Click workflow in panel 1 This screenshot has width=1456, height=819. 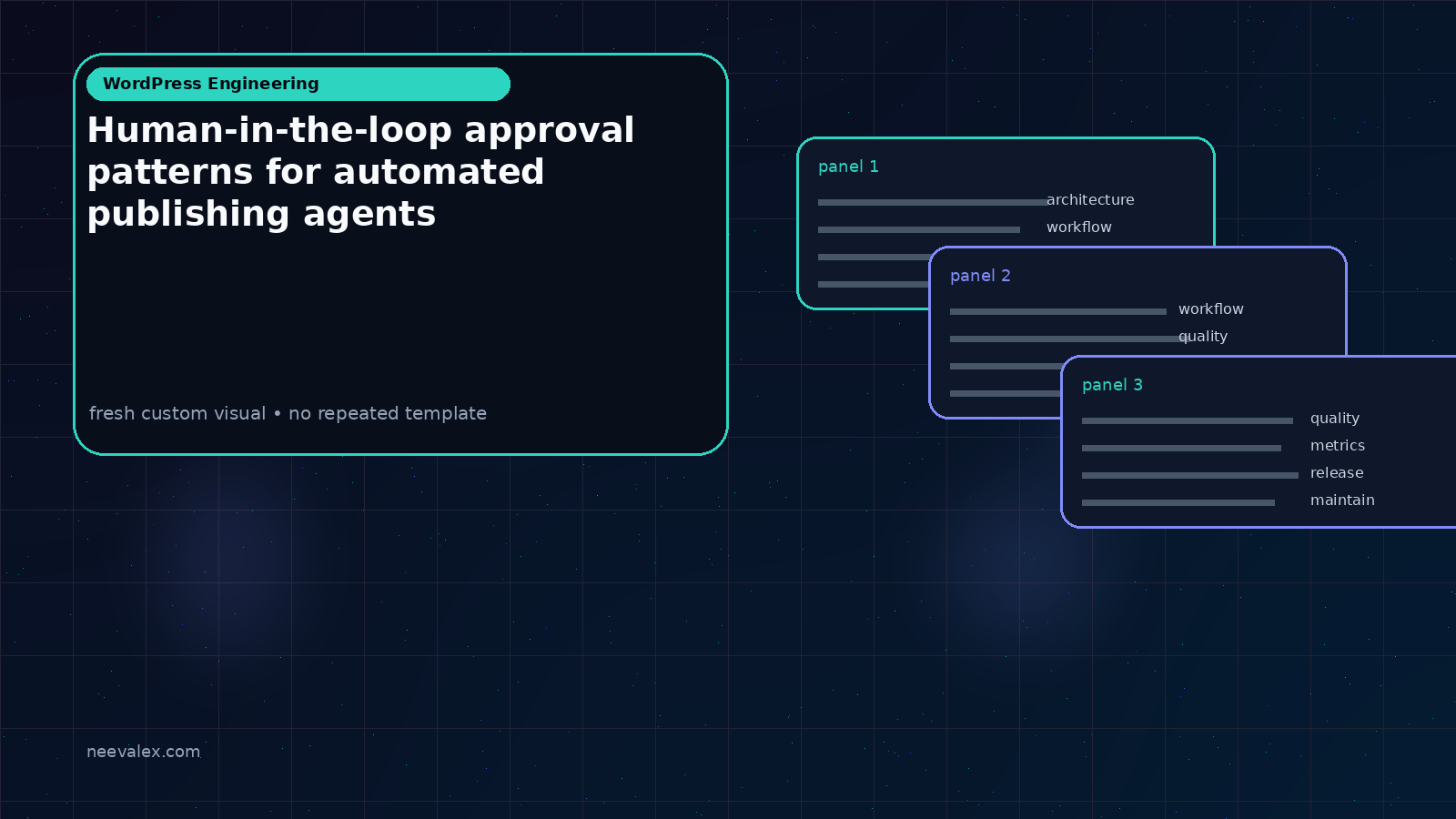tap(1079, 227)
